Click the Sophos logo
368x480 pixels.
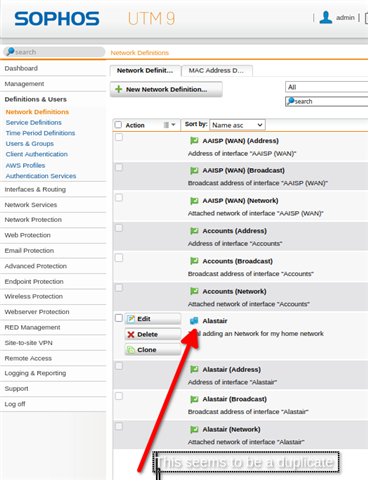tap(57, 19)
